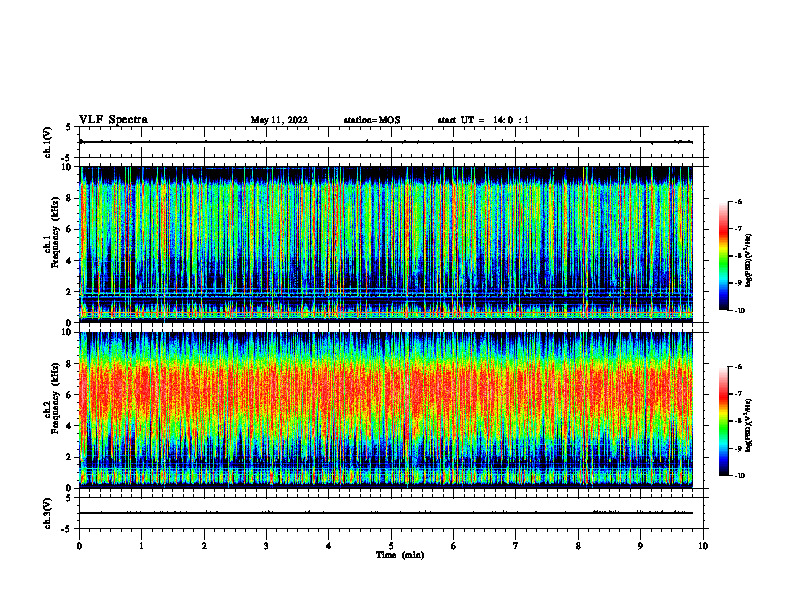
Task: Click the "Time (min)" axis label
Action: pos(400,555)
